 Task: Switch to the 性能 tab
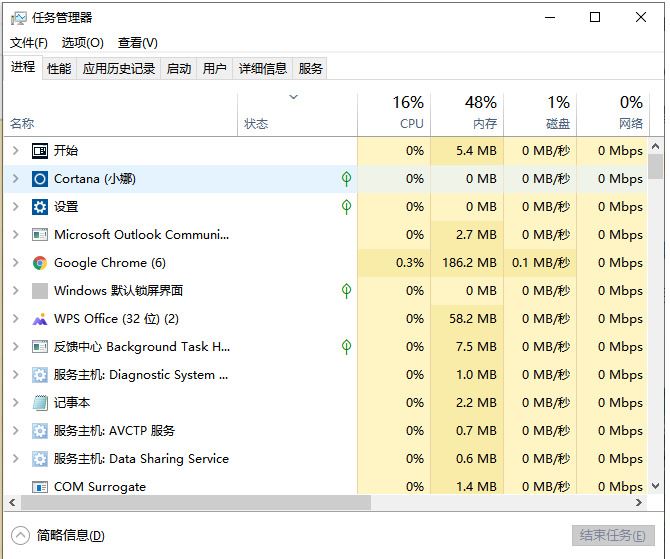click(59, 68)
